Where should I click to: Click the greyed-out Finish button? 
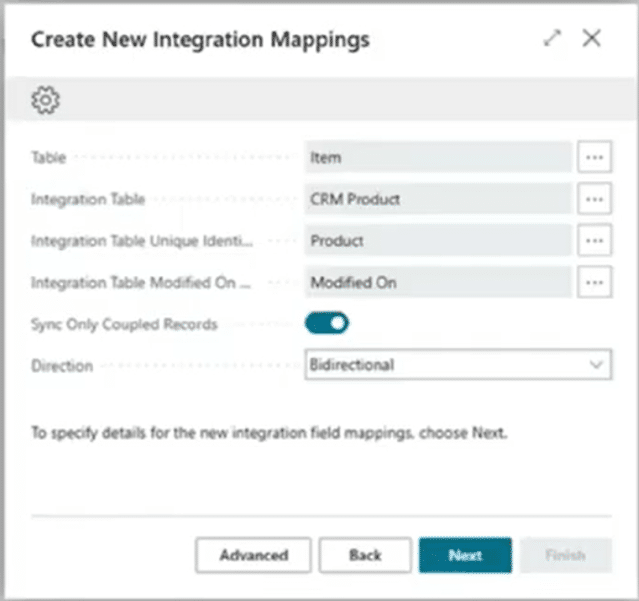(565, 555)
